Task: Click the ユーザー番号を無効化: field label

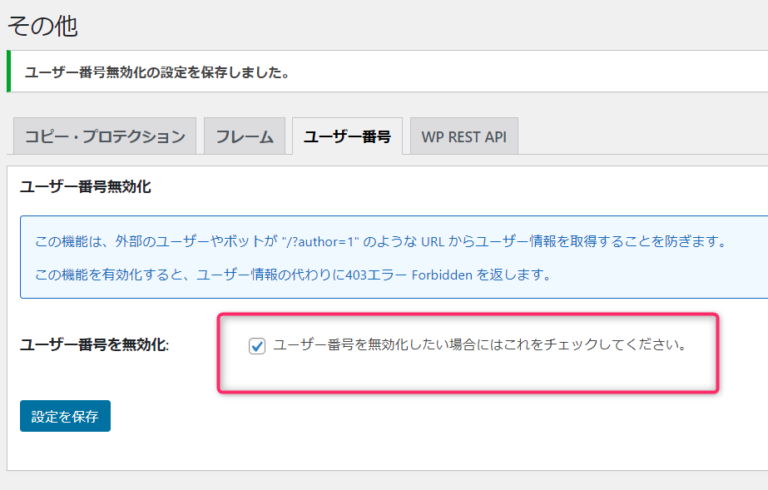Action: (x=94, y=345)
